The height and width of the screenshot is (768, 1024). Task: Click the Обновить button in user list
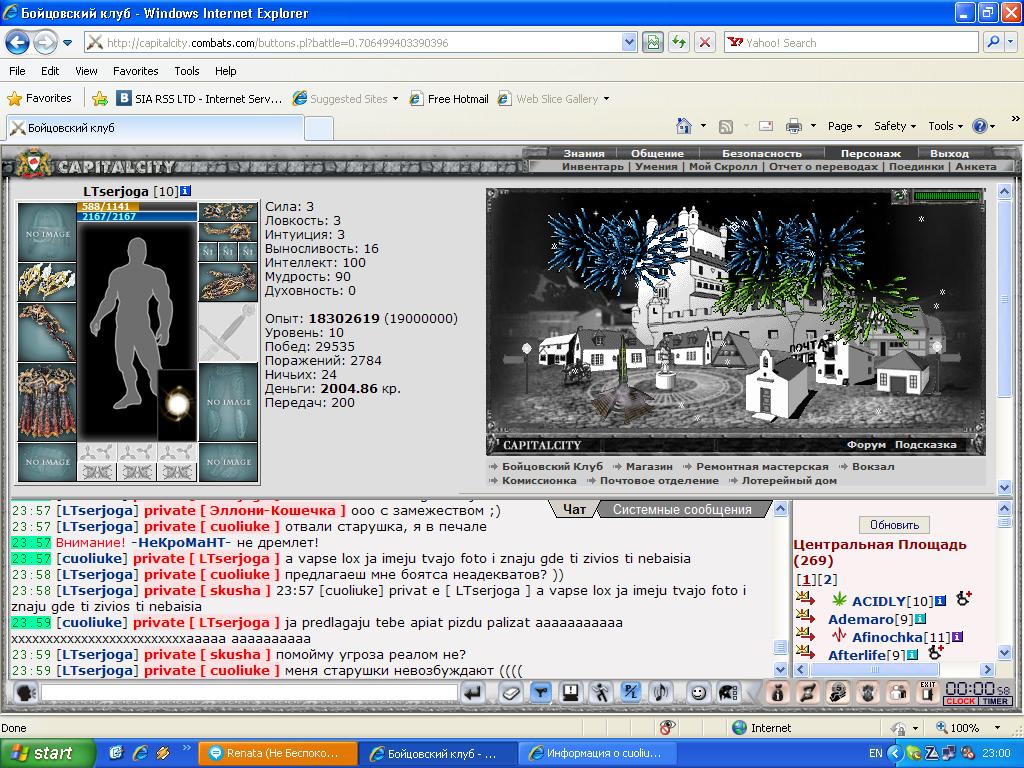pos(894,524)
